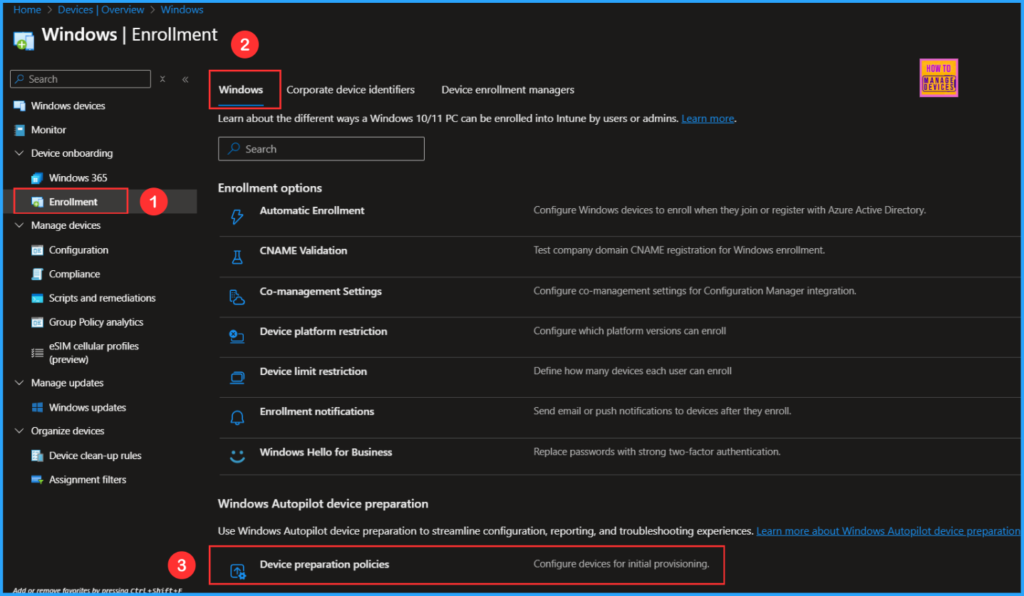Select Monitor in sidebar
This screenshot has height=596, width=1024.
[x=48, y=130]
